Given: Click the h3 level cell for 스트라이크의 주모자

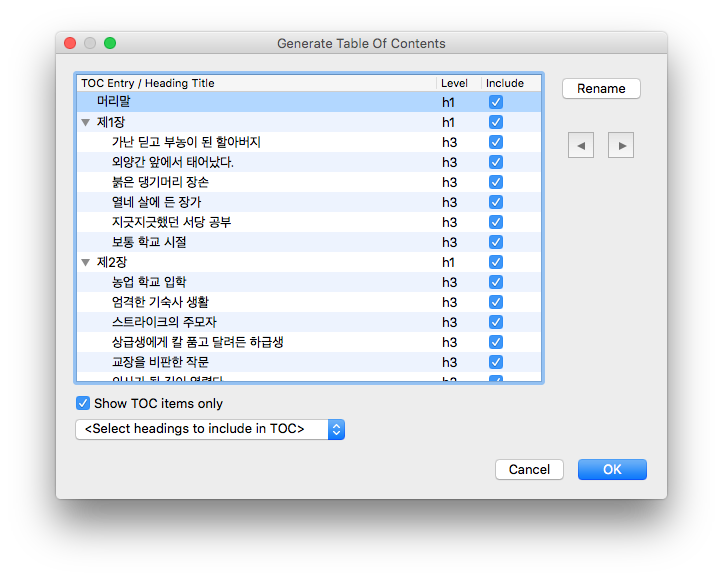Looking at the screenshot, I should pos(450,322).
